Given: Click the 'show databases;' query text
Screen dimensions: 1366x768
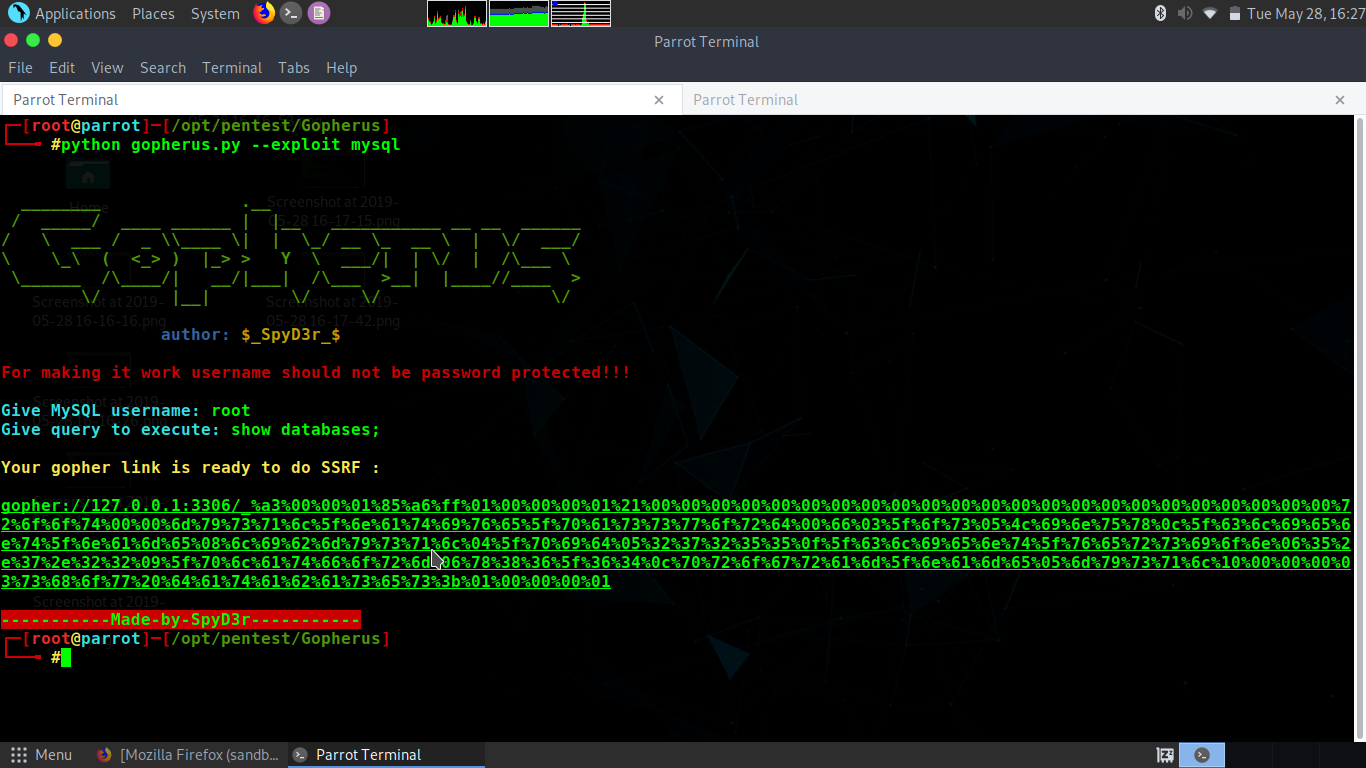Looking at the screenshot, I should click(306, 430).
